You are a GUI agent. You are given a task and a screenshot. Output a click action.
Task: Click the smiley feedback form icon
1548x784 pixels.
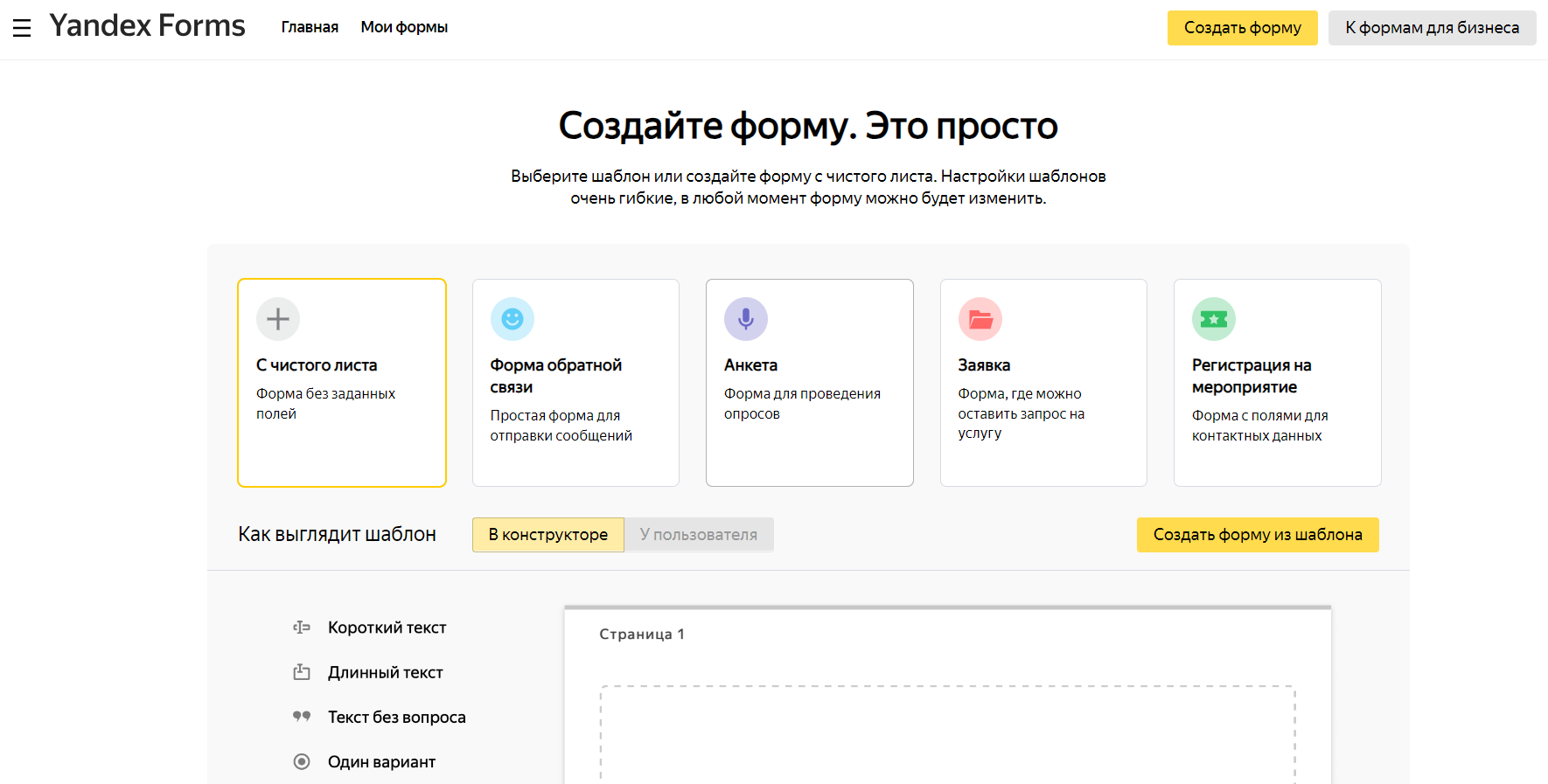click(x=513, y=319)
